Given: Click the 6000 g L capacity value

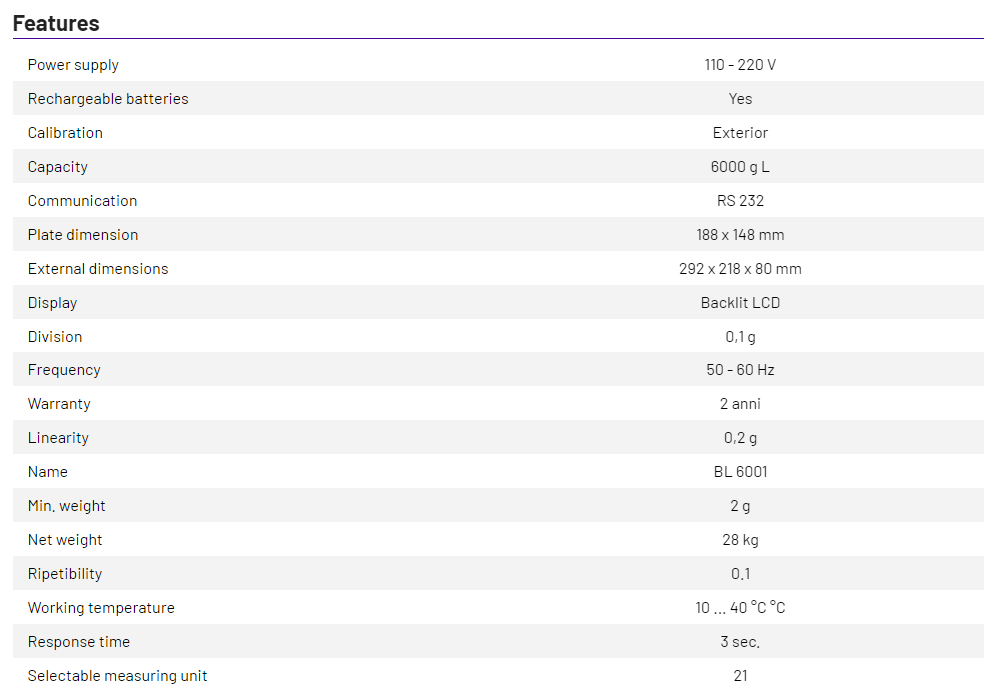Looking at the screenshot, I should 740,167.
